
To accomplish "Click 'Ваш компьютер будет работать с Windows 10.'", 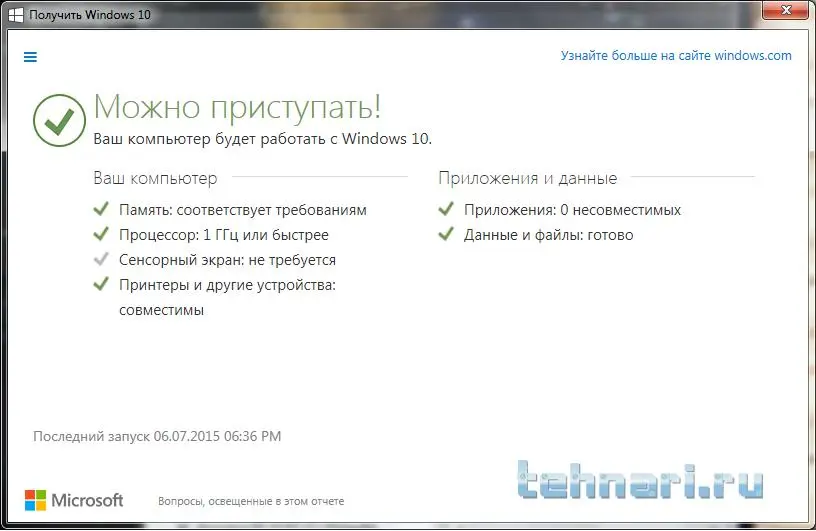I will tap(263, 139).
